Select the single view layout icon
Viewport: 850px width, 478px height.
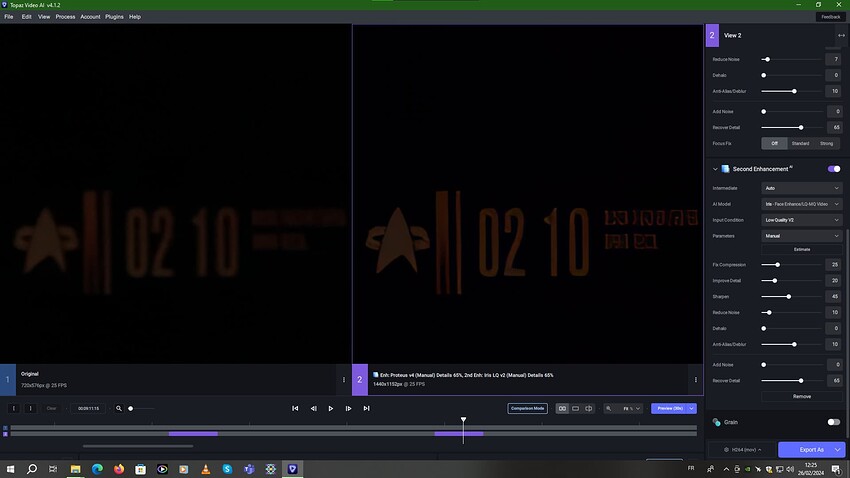pos(575,408)
